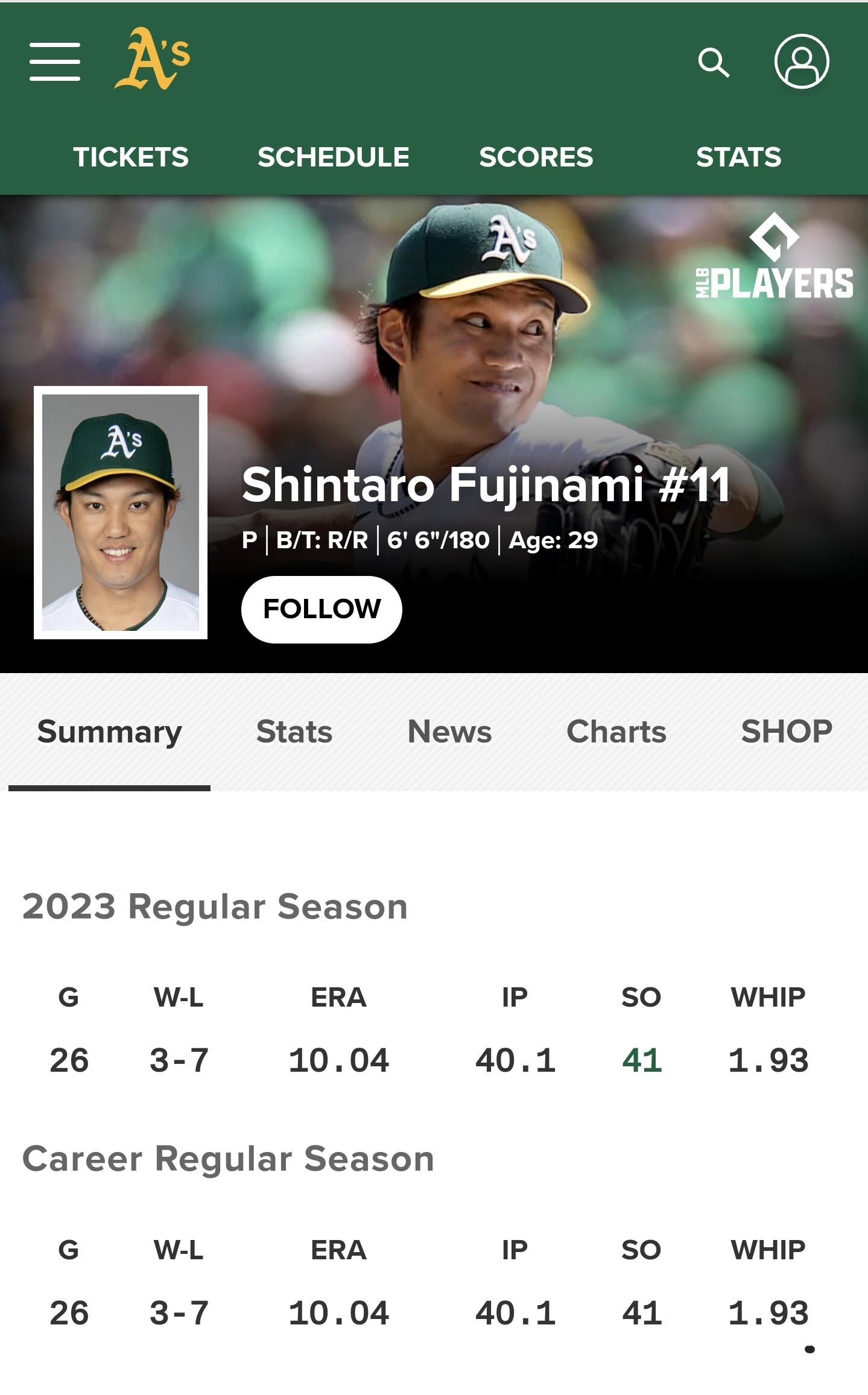
Task: Open the SHOP tab
Action: [787, 732]
